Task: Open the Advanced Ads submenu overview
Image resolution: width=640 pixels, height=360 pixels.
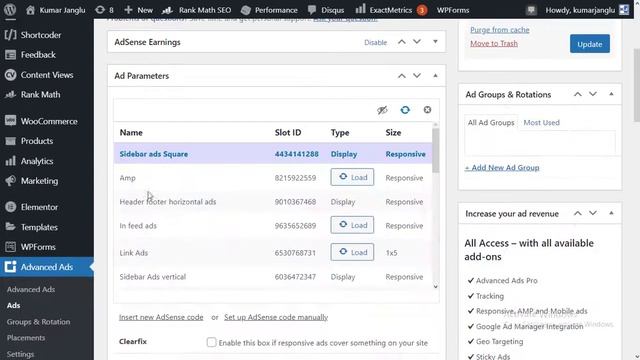Action: click(x=31, y=289)
